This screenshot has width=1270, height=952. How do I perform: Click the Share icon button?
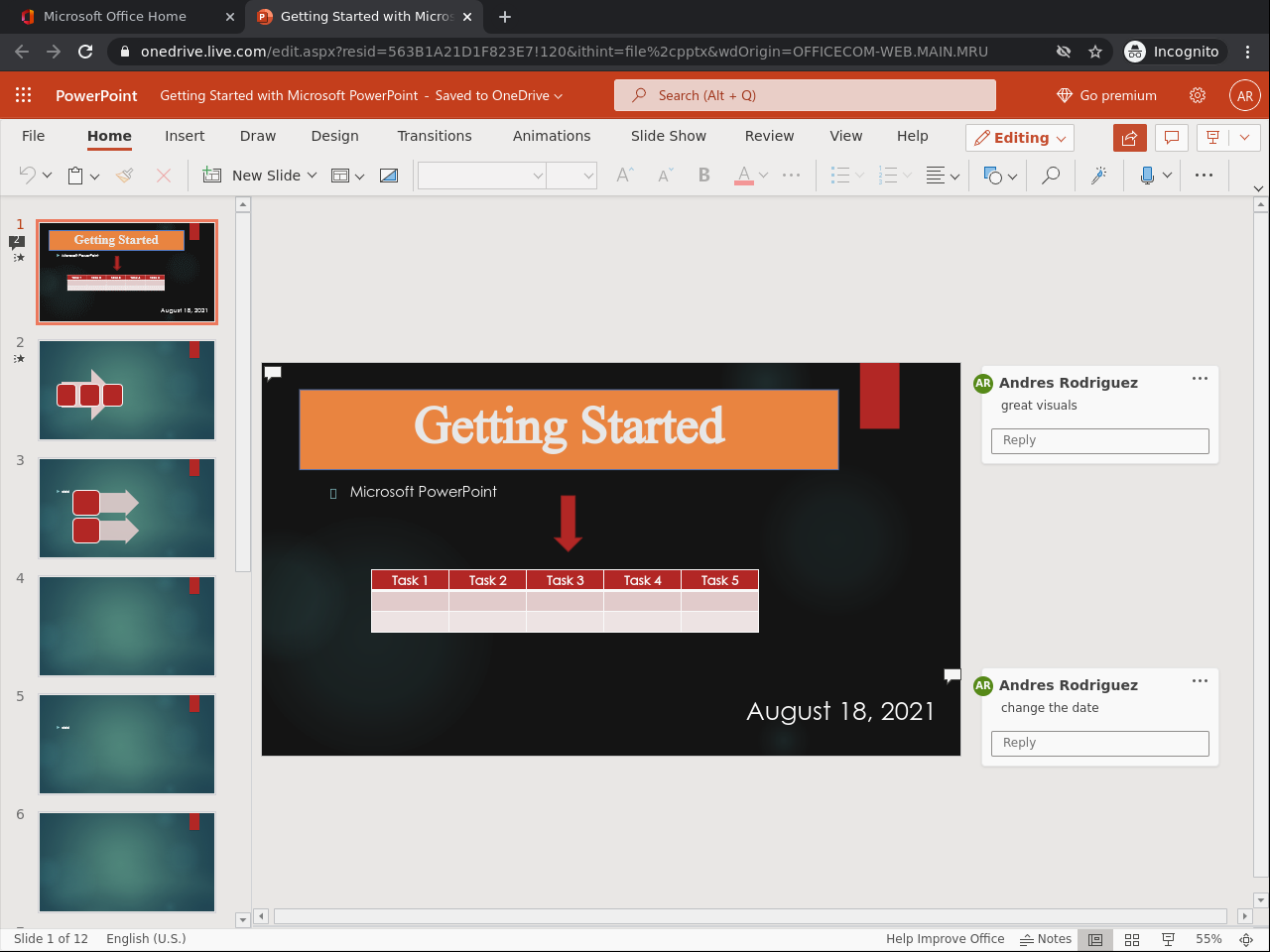point(1130,138)
